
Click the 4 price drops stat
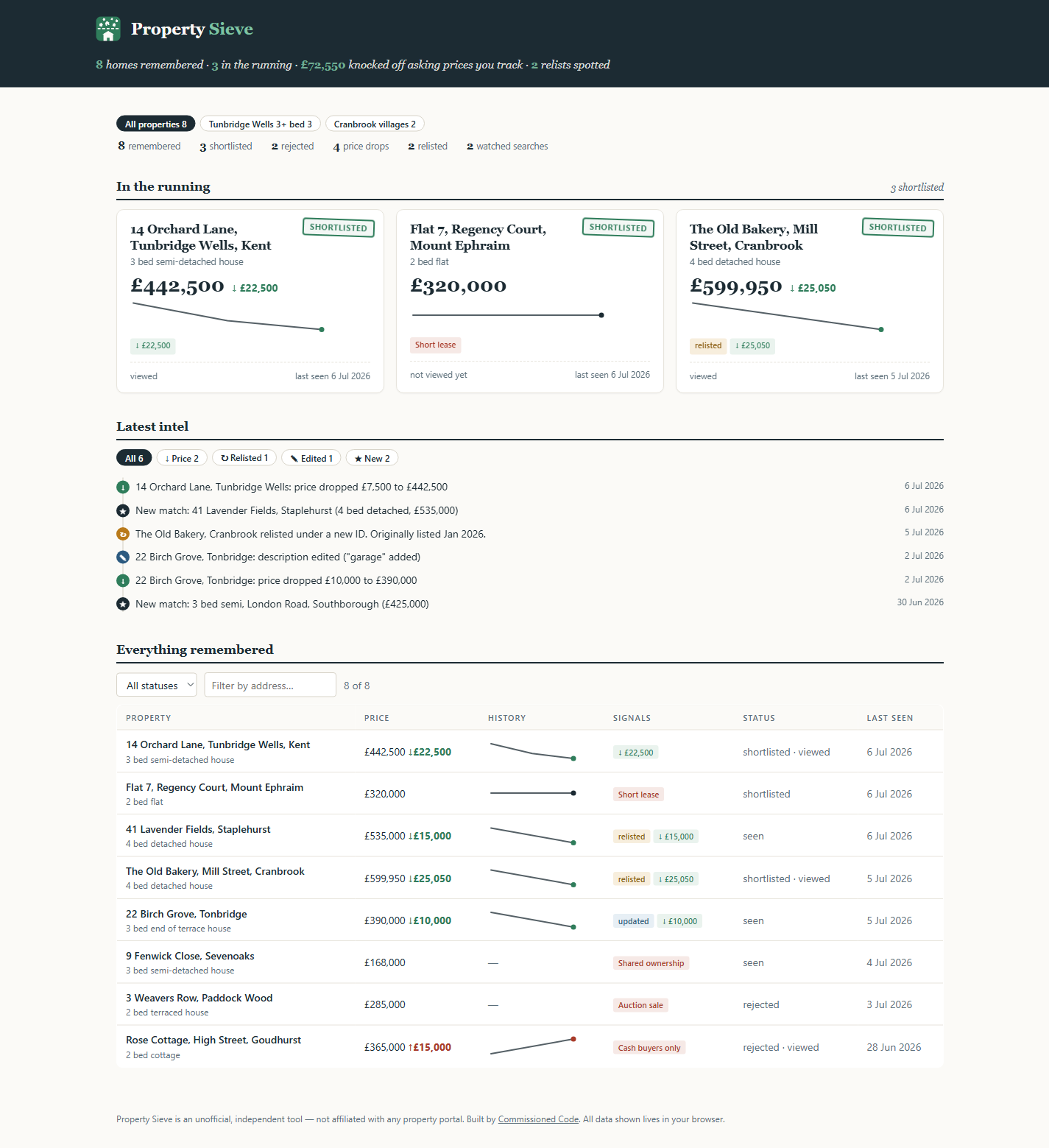click(x=361, y=147)
